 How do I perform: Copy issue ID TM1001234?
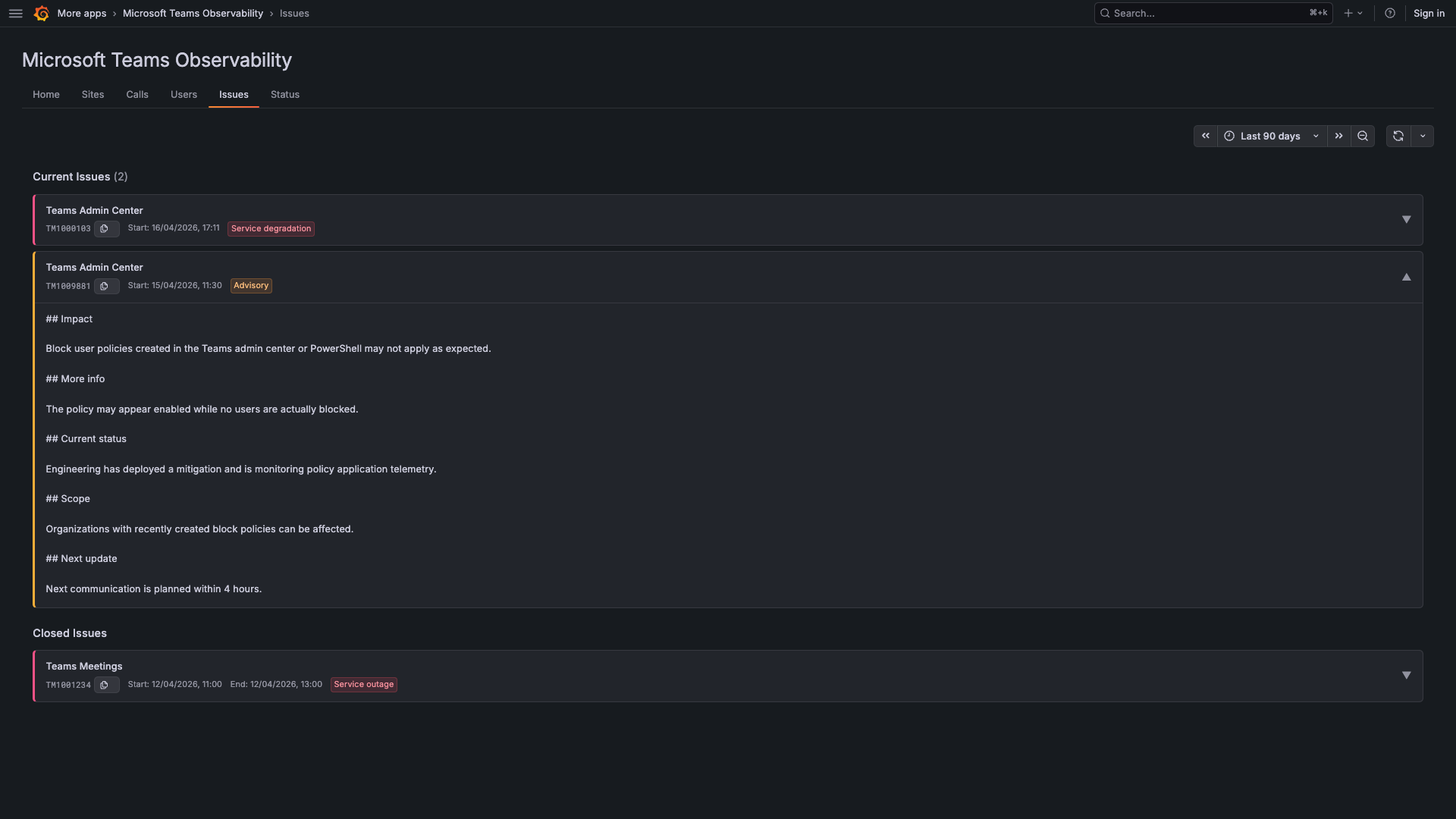click(106, 685)
